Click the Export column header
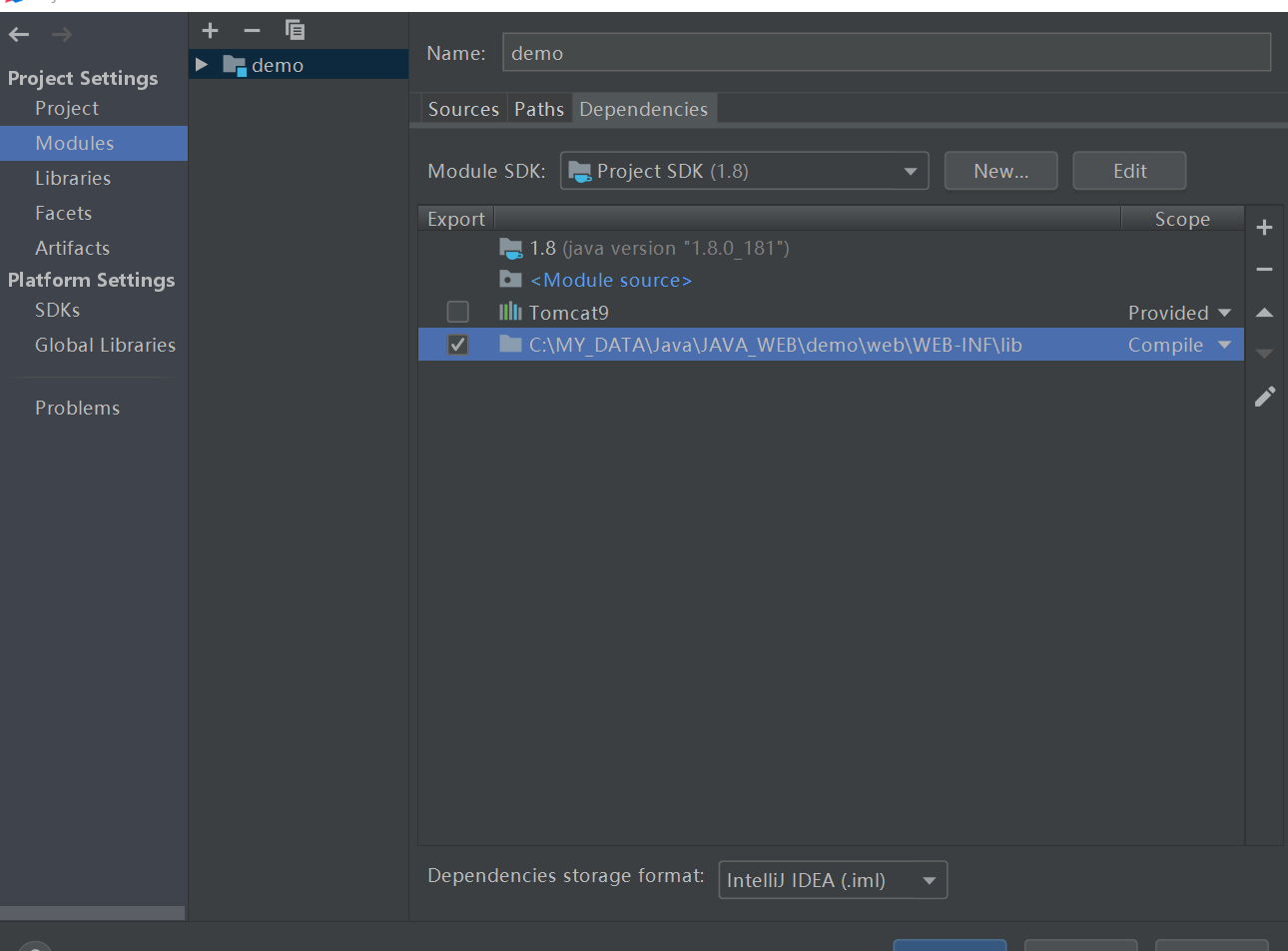The image size is (1288, 951). (x=456, y=219)
